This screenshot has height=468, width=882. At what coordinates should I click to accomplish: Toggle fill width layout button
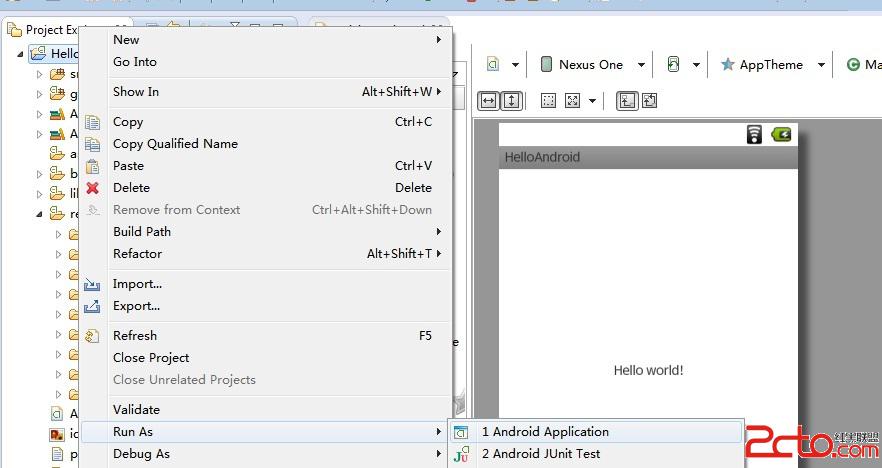click(x=489, y=101)
